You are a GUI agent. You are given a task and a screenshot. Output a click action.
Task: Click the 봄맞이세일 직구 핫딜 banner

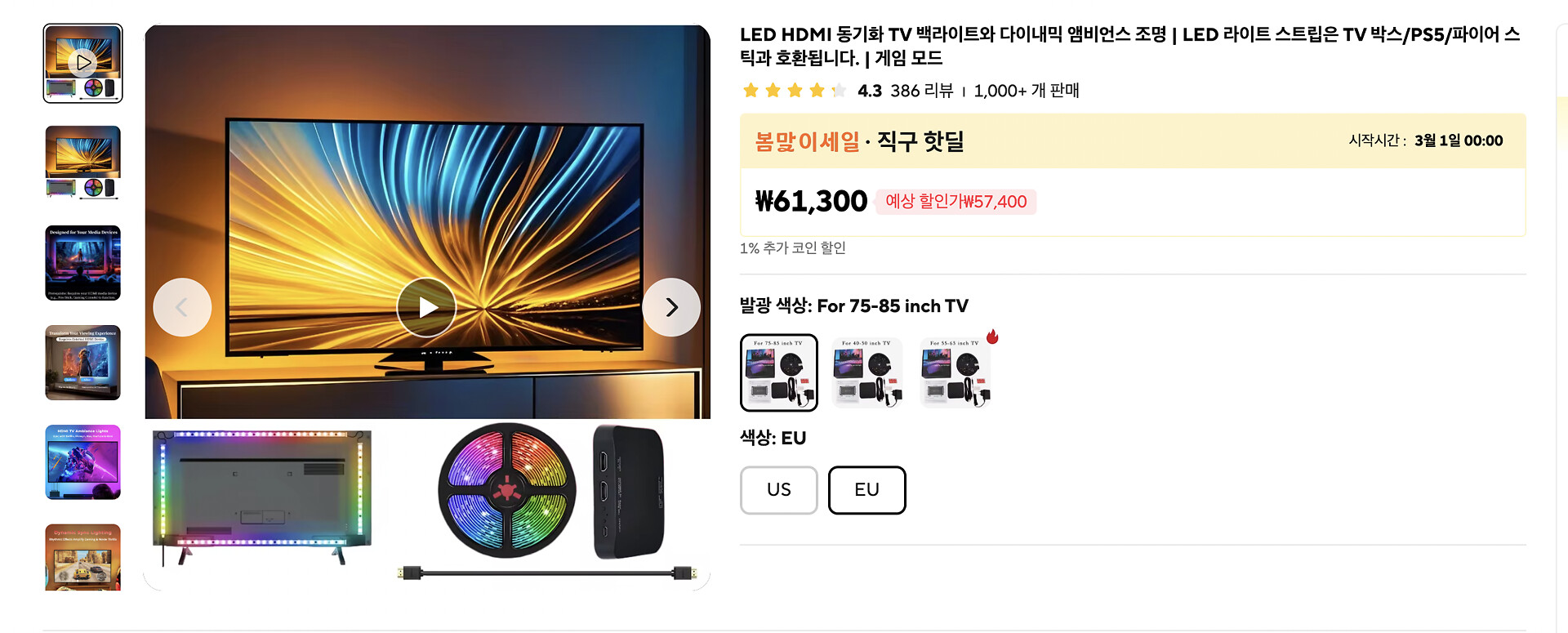click(1133, 141)
